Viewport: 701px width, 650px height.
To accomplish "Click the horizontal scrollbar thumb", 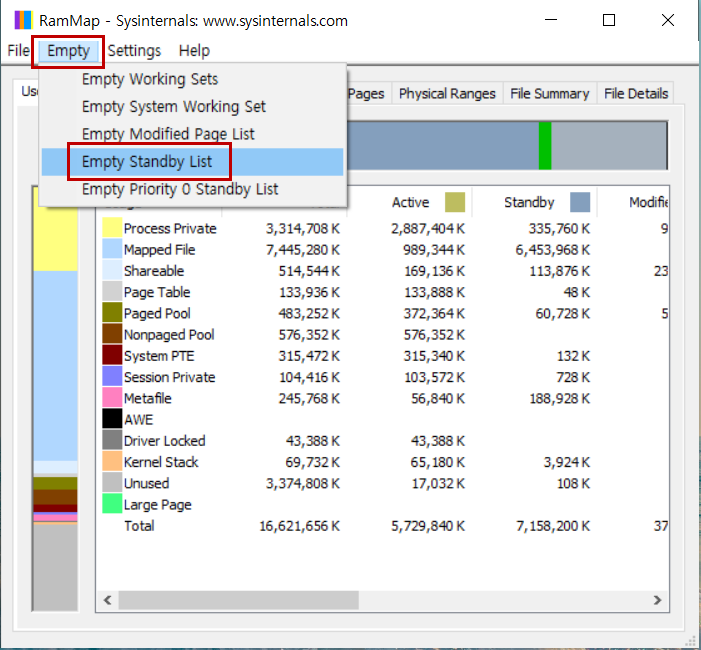I will tap(238, 600).
